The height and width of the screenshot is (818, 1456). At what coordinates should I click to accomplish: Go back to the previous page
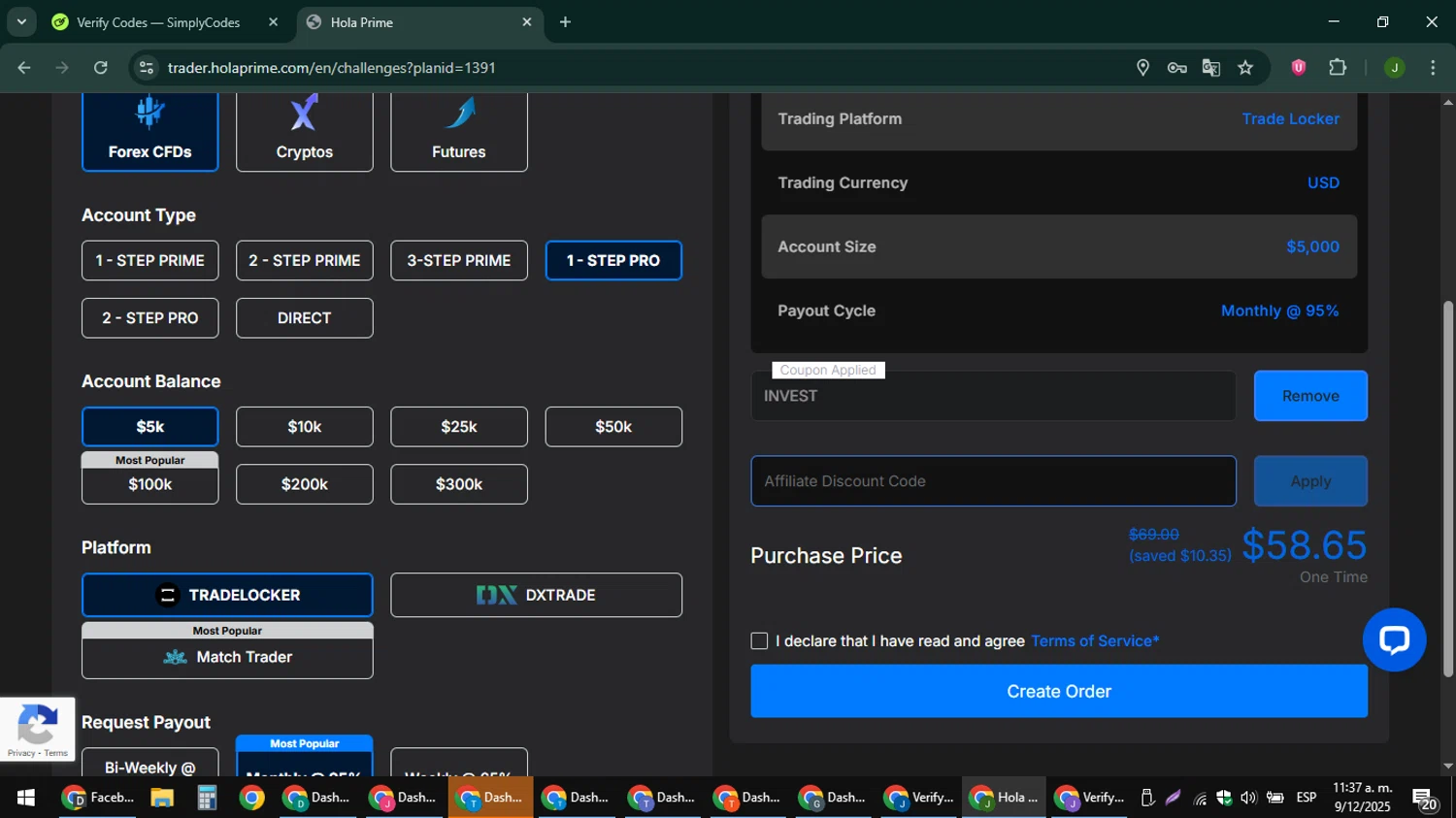[24, 67]
